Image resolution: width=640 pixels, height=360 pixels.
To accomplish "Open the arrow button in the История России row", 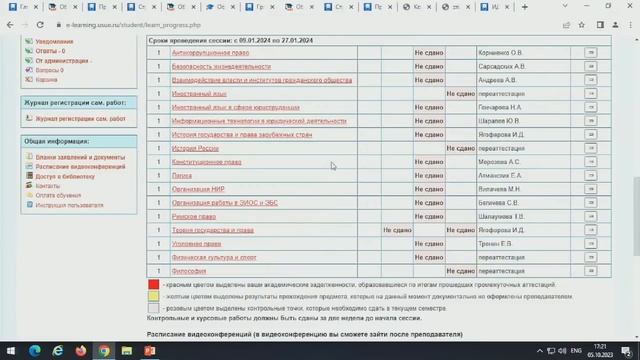I will [x=591, y=148].
